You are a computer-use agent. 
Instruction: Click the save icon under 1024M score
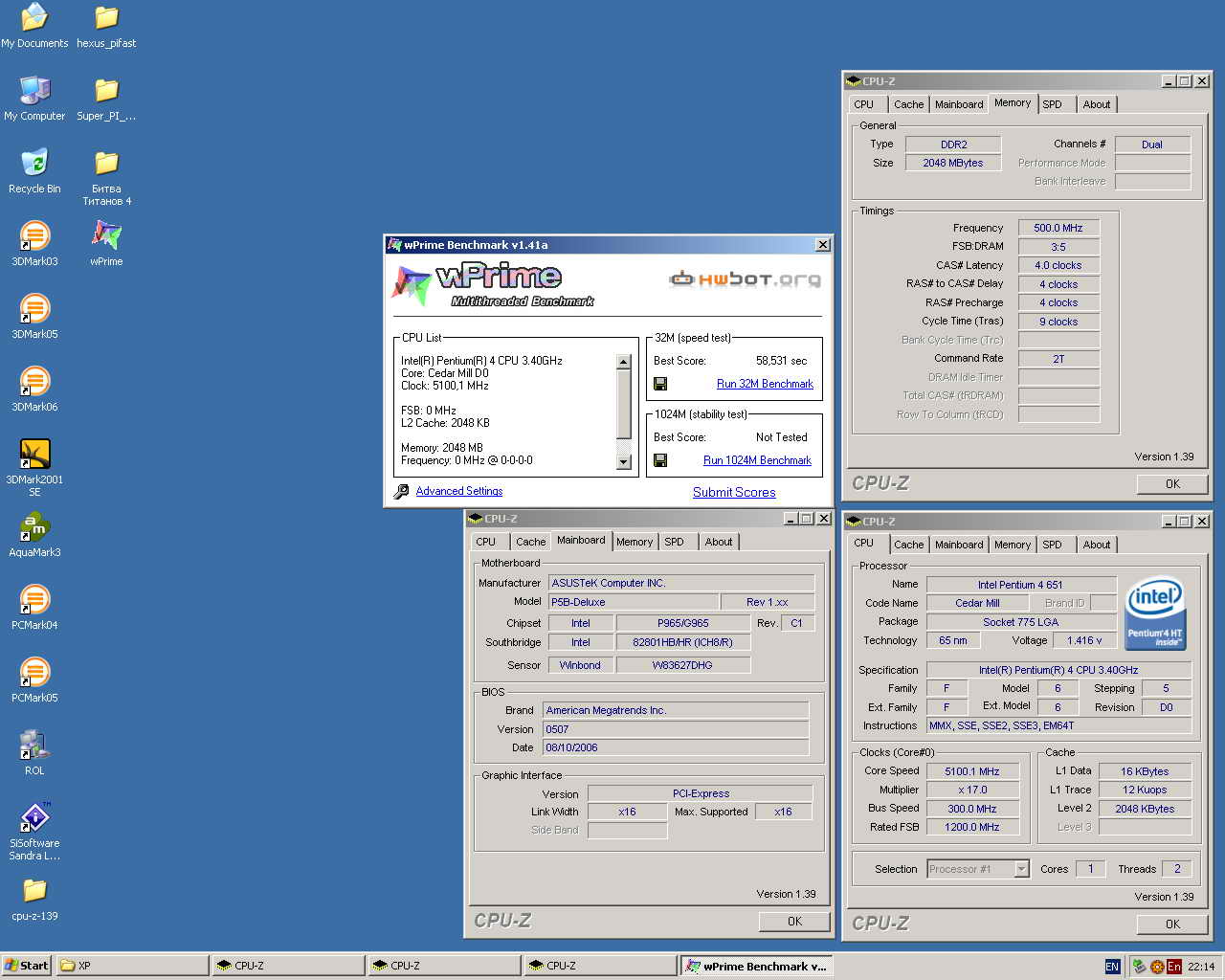click(x=660, y=460)
